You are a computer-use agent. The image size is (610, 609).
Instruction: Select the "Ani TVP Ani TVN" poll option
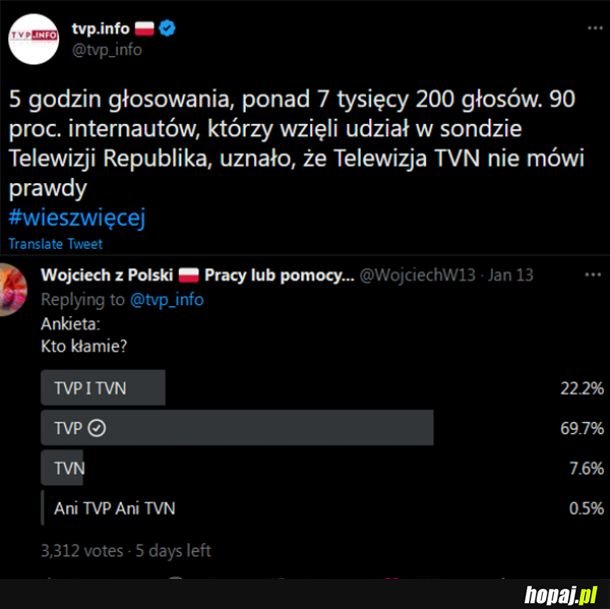pos(114,508)
